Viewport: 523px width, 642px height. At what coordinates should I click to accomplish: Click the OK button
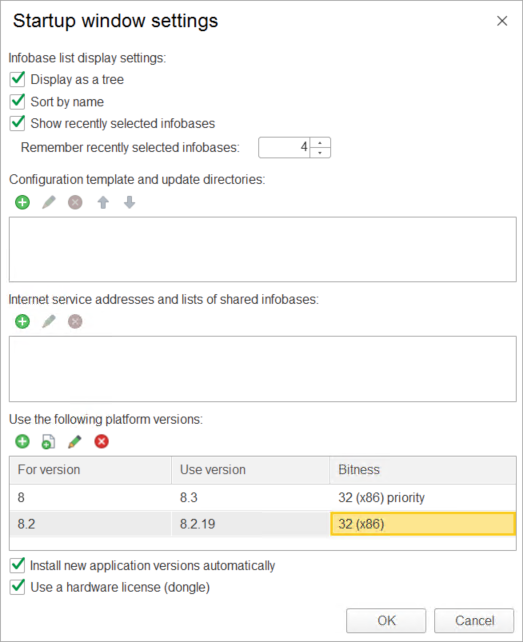[x=386, y=620]
